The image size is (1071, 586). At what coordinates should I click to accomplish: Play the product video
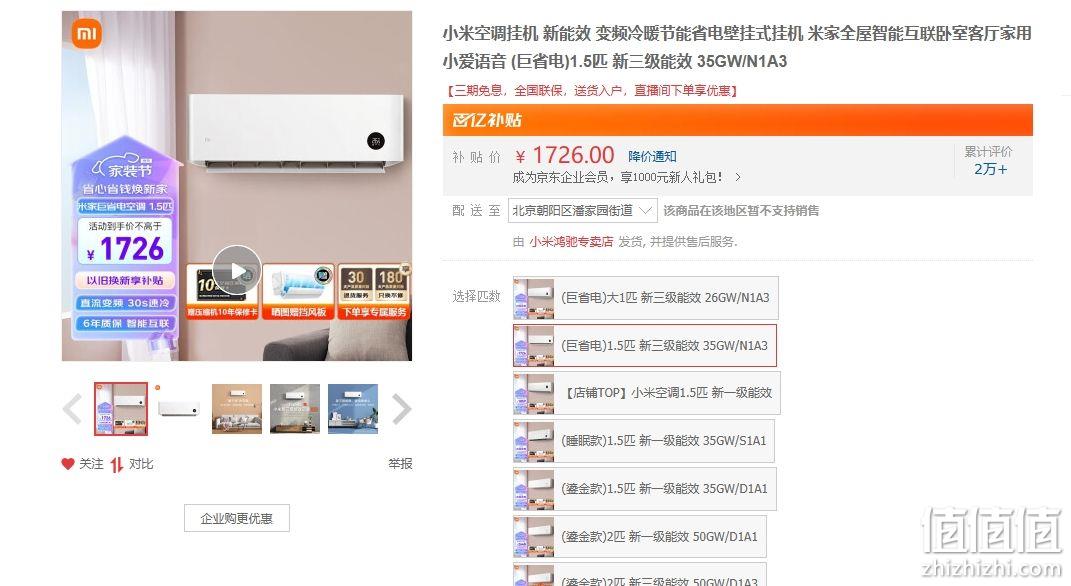(x=236, y=270)
